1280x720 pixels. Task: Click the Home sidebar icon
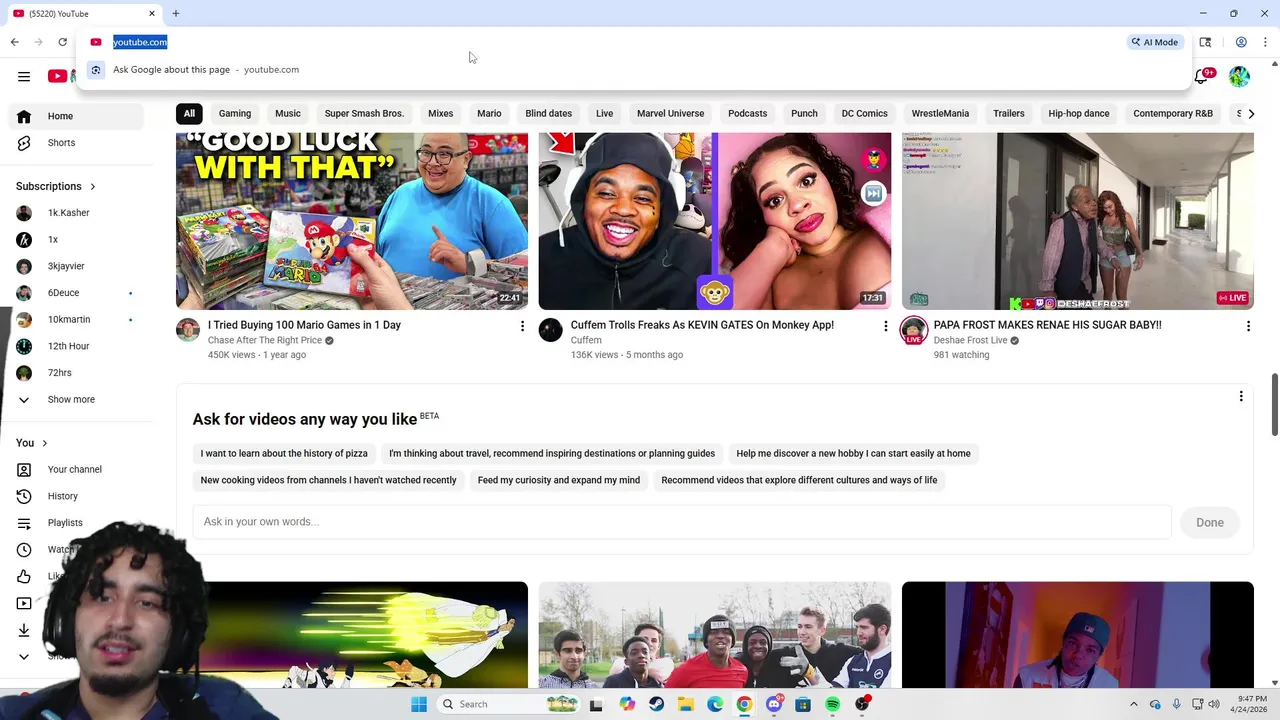pyautogui.click(x=24, y=116)
